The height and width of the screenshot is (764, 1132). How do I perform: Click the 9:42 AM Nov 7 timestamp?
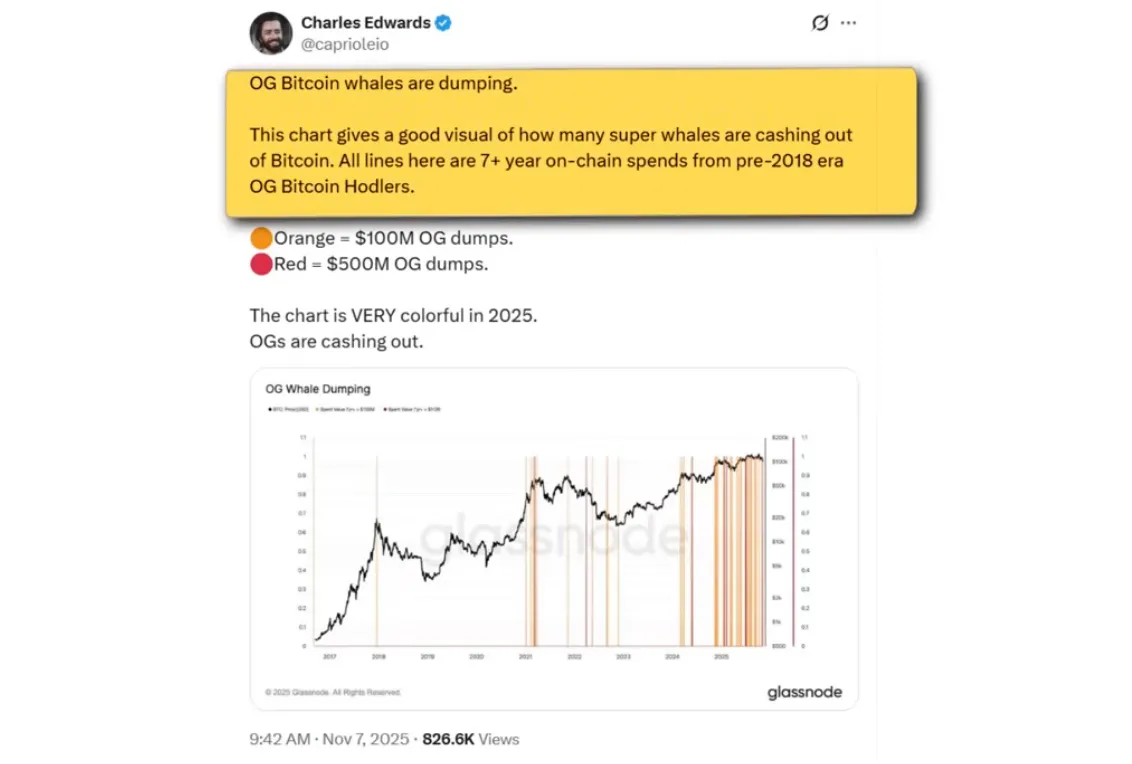[x=329, y=739]
